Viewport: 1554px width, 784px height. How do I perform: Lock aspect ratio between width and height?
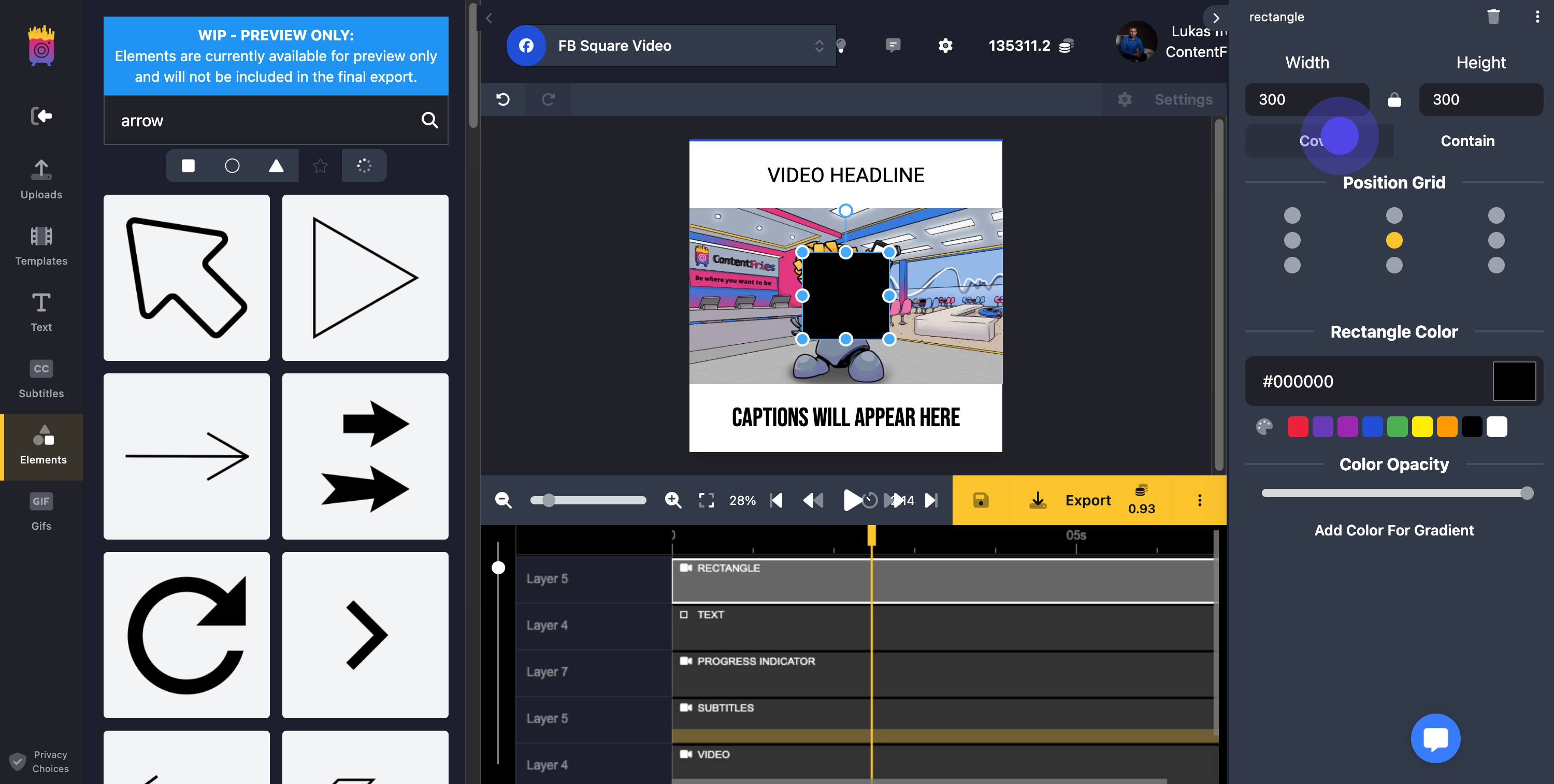click(x=1395, y=99)
